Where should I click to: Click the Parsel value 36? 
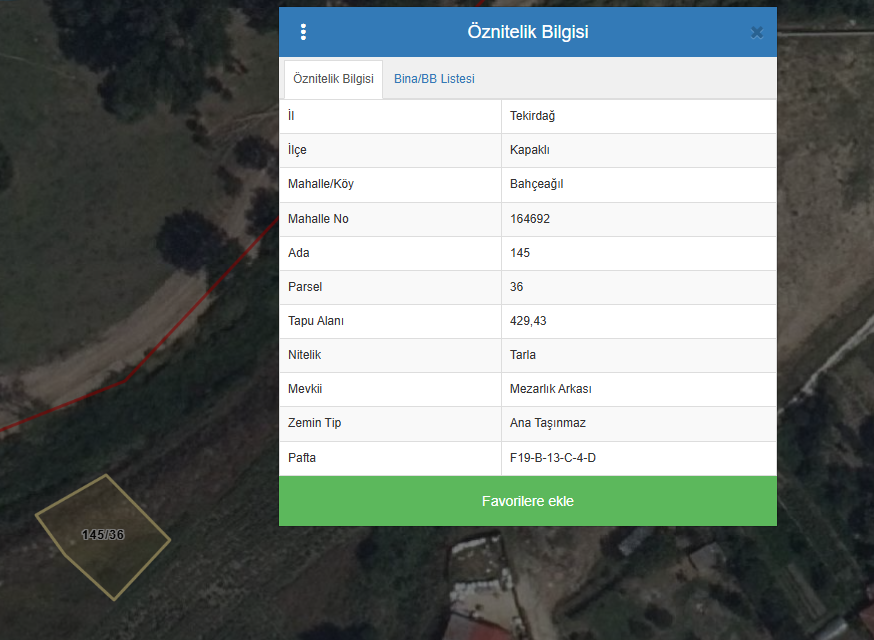click(x=517, y=287)
